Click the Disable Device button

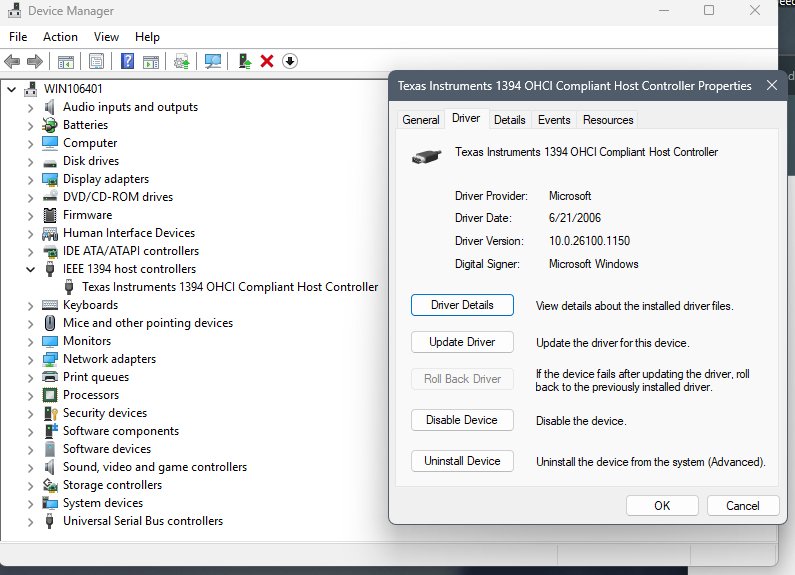pos(462,420)
